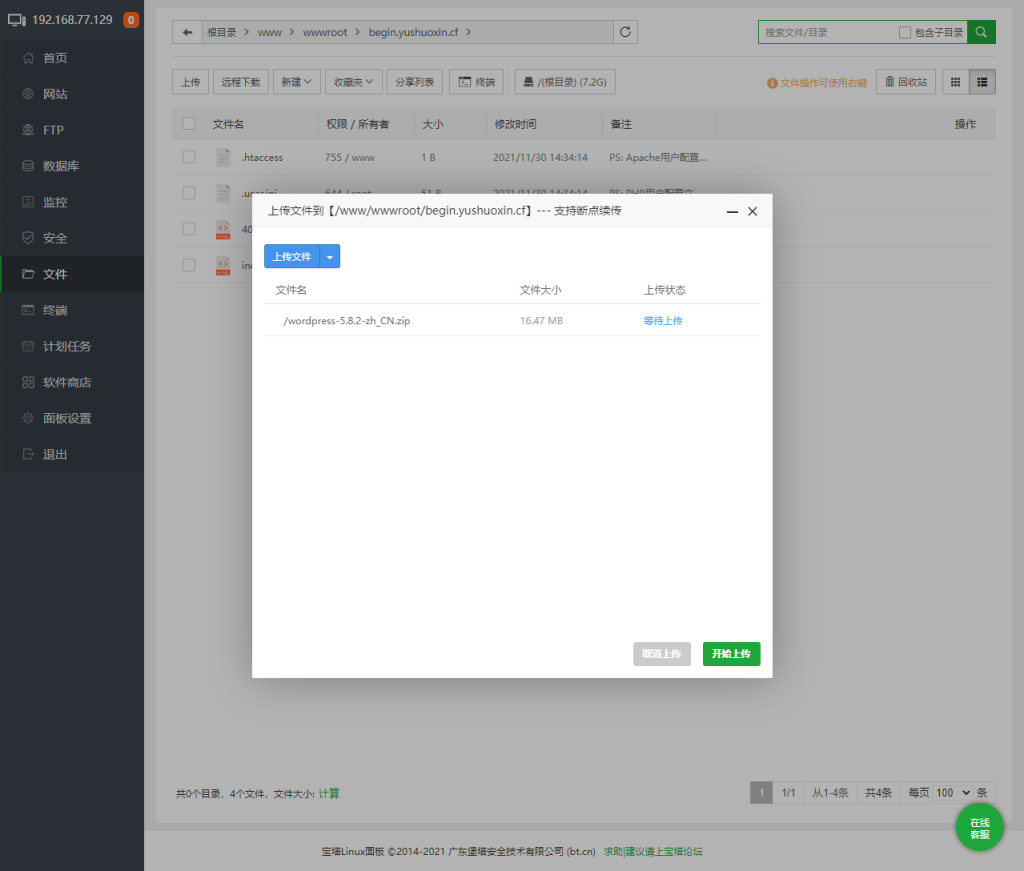Click the back arrow in path bar
Viewport: 1024px width, 871px height.
(x=187, y=32)
